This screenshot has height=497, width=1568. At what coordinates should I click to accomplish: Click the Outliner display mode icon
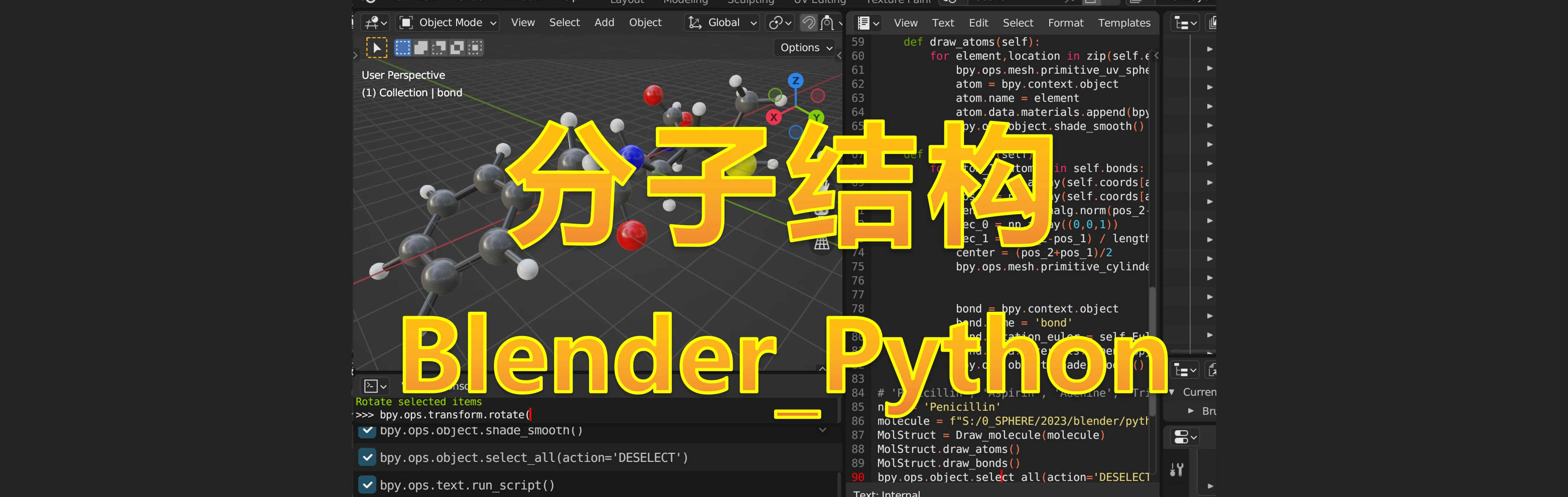click(1181, 22)
